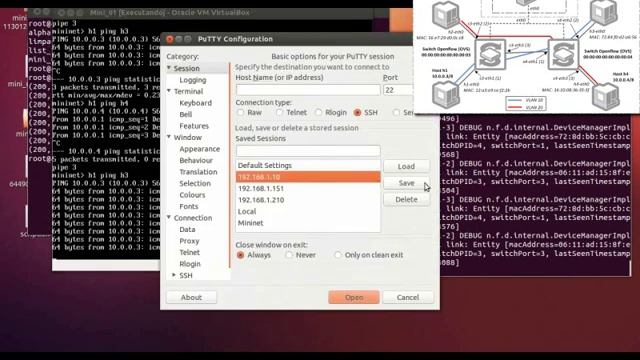Screen dimensions: 640x360
Task: Click the Host h1 computer icon in diagram
Action: click(x=446, y=95)
